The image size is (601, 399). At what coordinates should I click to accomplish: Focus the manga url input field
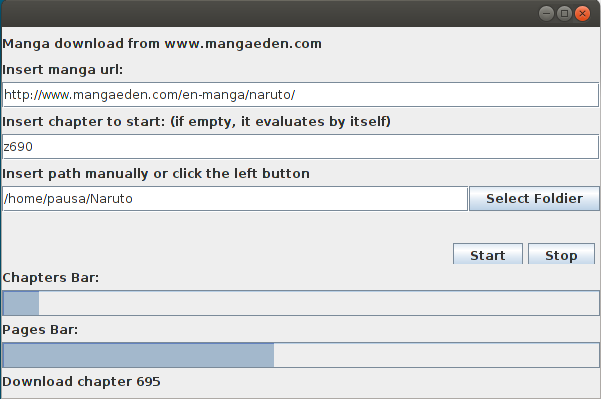pos(300,95)
